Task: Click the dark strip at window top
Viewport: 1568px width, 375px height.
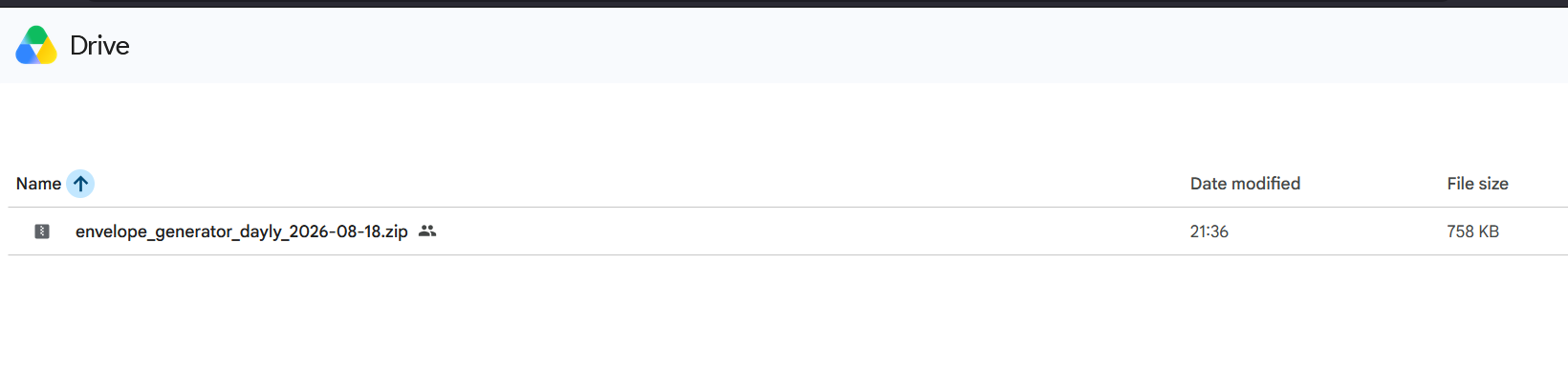Action: [784, 4]
